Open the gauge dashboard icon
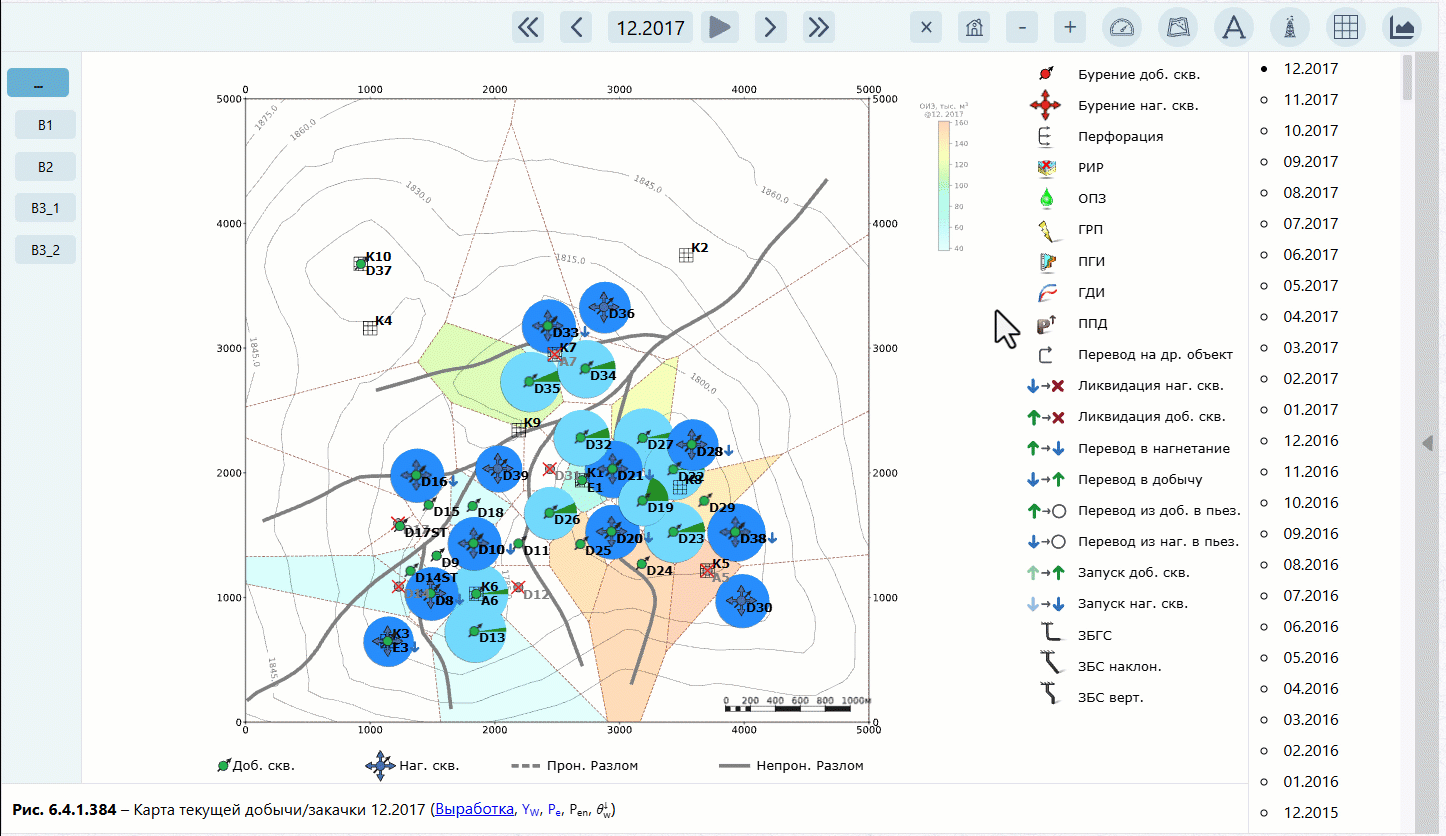Viewport: 1446px width, 836px height. pos(1122,27)
